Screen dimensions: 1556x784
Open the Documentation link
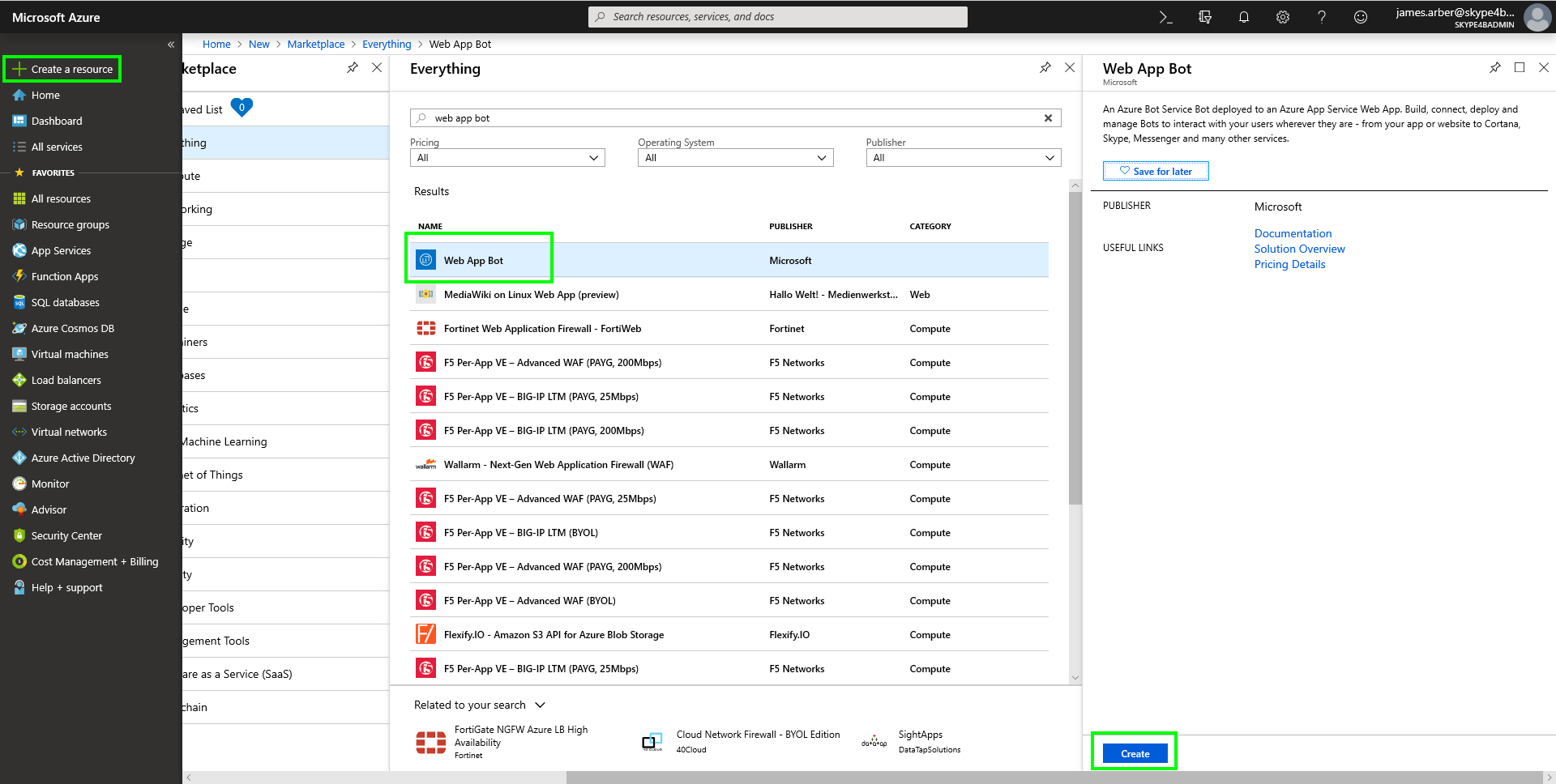(x=1293, y=233)
